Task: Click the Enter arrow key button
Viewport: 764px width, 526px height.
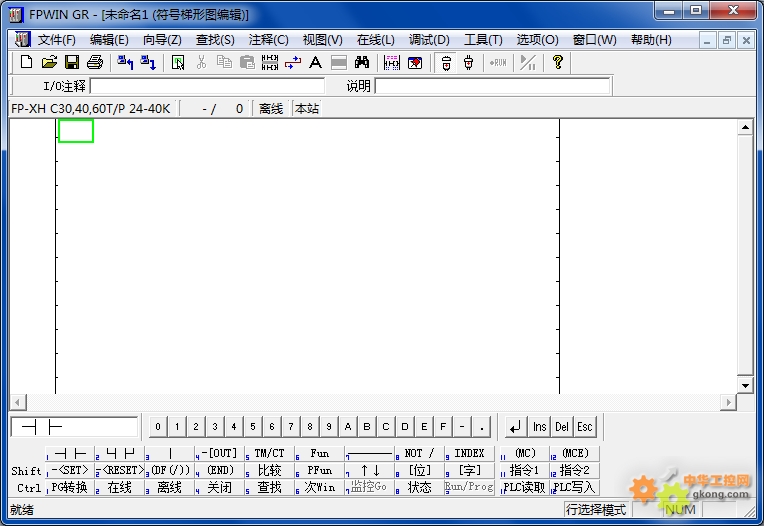Action: 516,427
